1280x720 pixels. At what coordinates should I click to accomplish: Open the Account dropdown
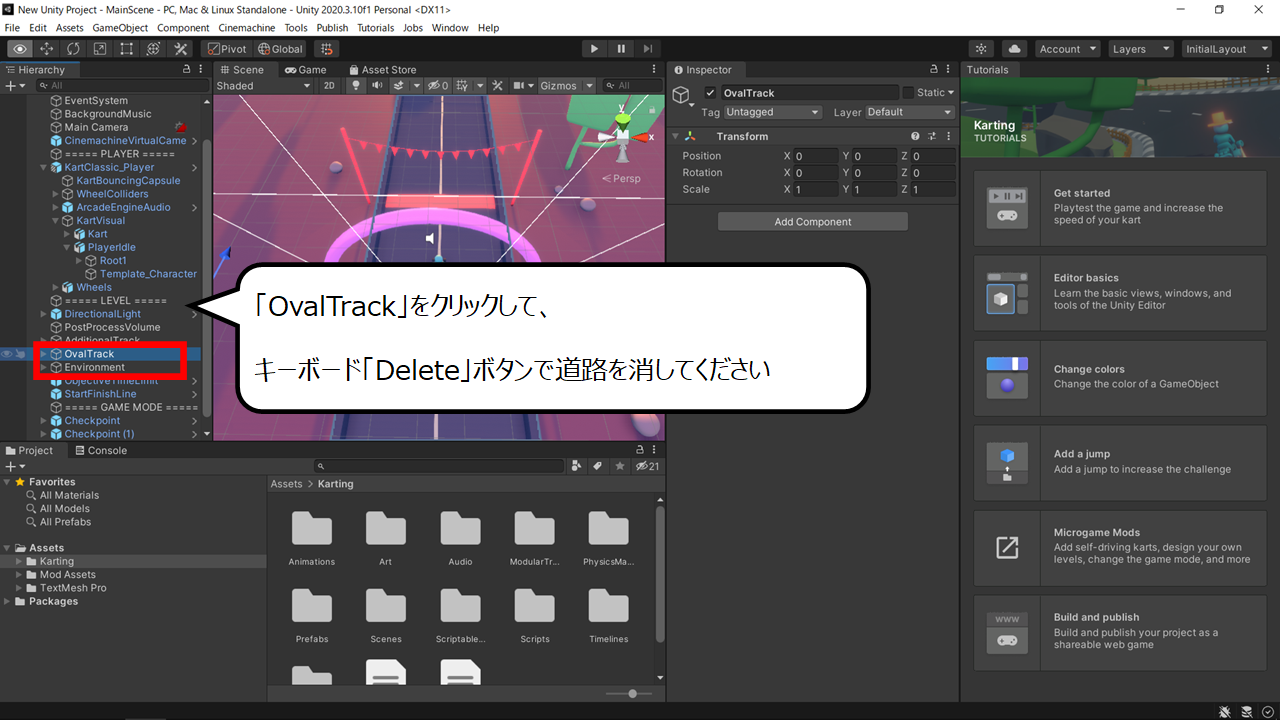point(1066,49)
